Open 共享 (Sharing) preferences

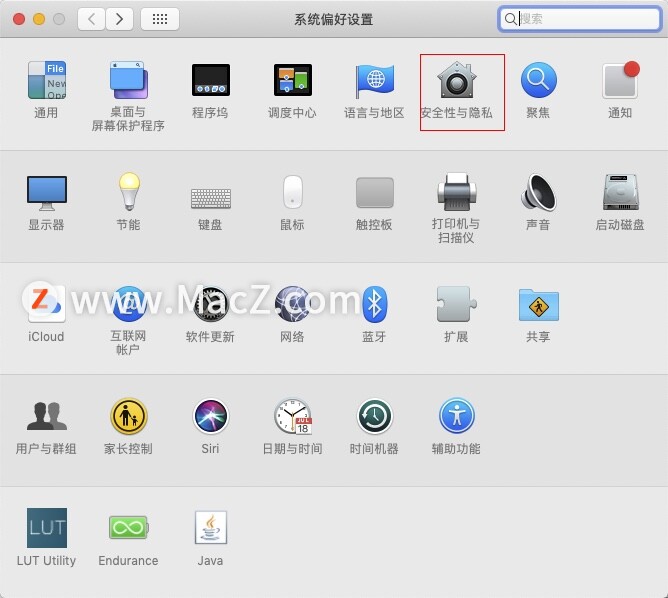538,305
